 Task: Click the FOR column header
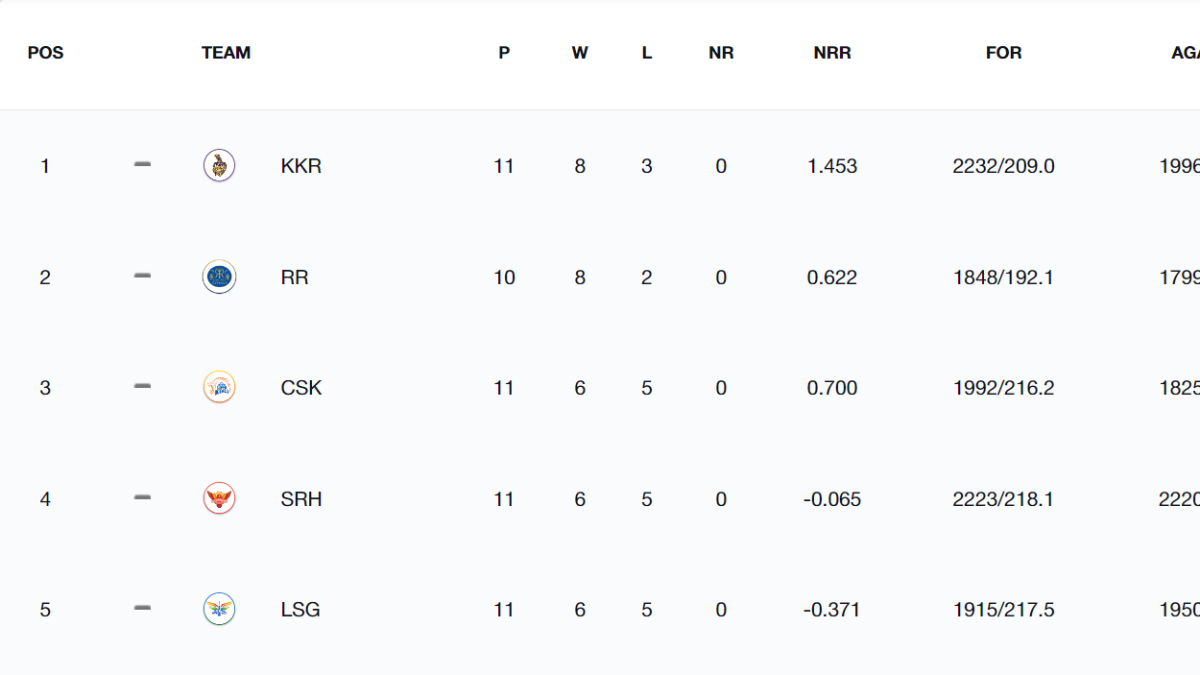click(x=1003, y=53)
